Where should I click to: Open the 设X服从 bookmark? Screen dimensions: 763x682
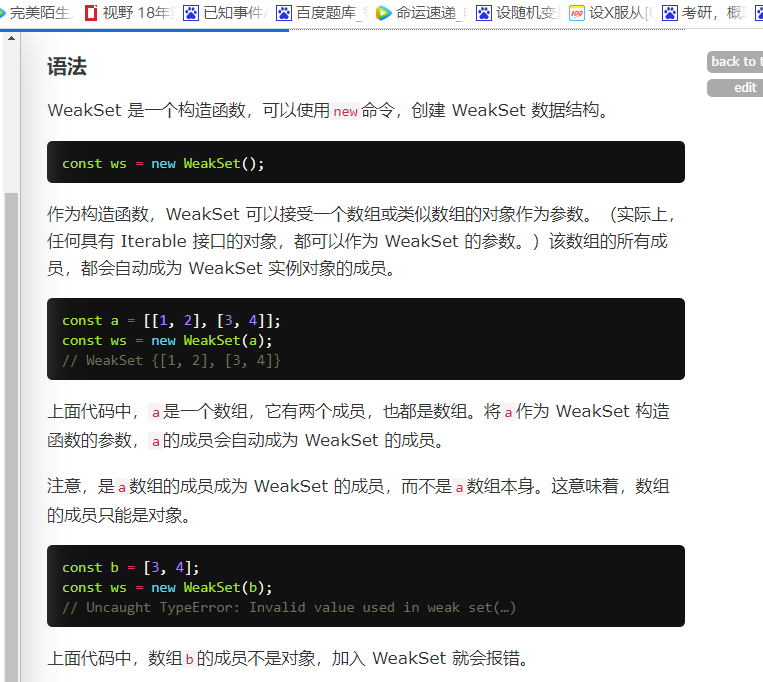click(x=611, y=13)
